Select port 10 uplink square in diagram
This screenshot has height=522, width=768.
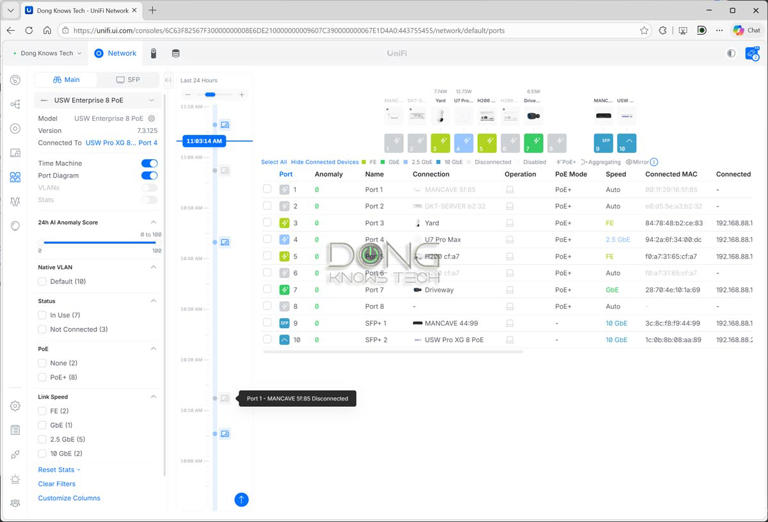[x=627, y=143]
